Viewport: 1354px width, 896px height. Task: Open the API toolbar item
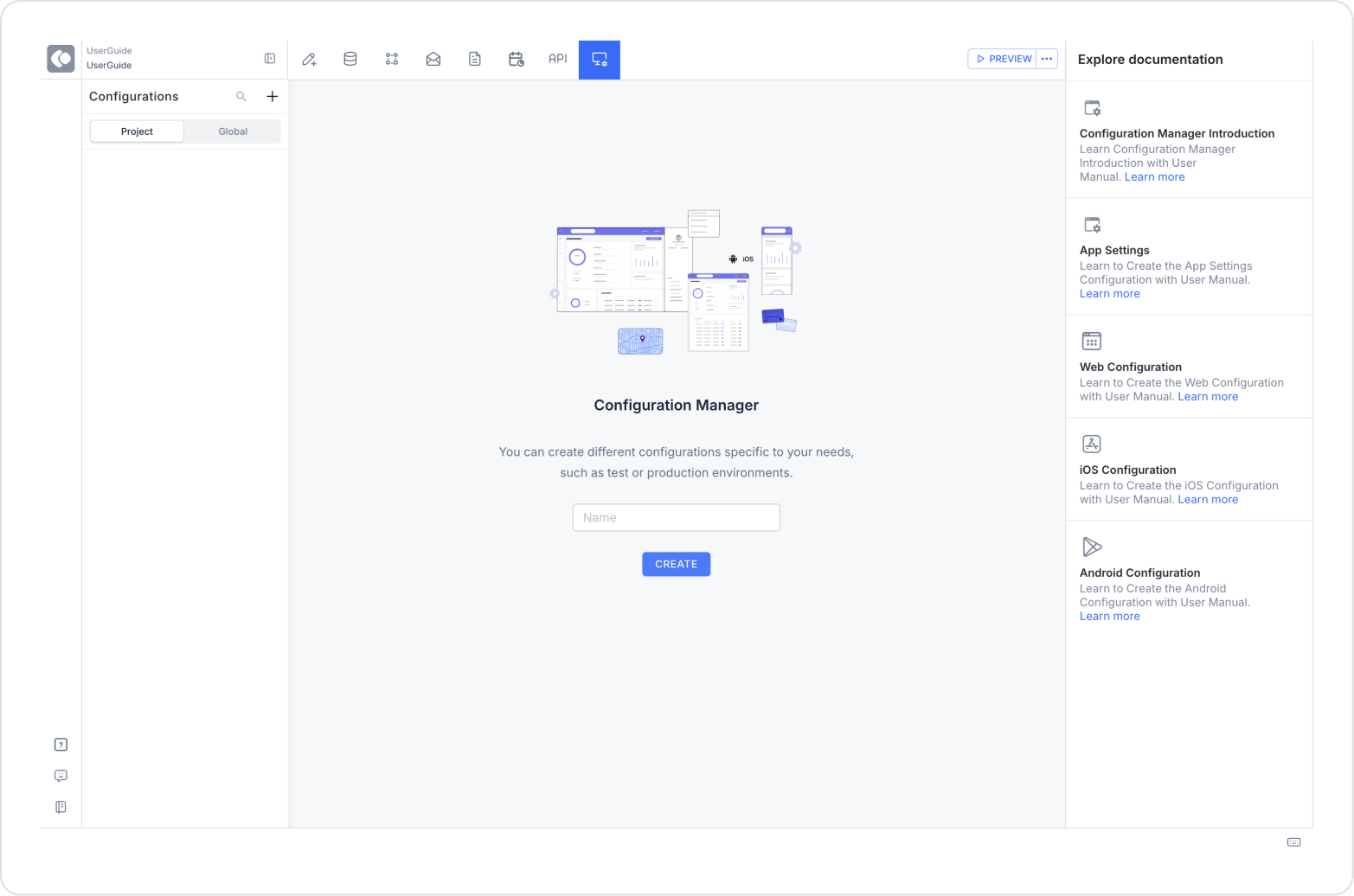click(x=558, y=59)
